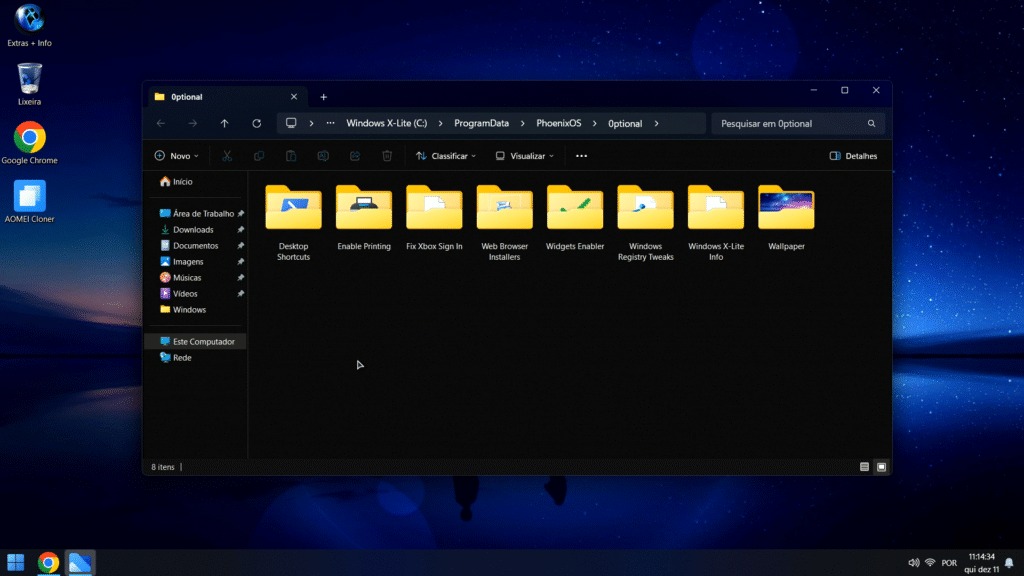
Task: Click the Delete trash icon in toolbar
Action: 387,156
